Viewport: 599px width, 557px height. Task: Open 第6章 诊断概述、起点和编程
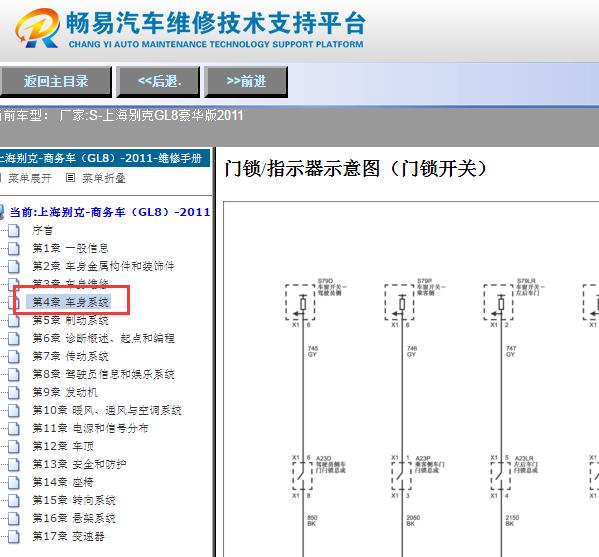pyautogui.click(x=103, y=338)
